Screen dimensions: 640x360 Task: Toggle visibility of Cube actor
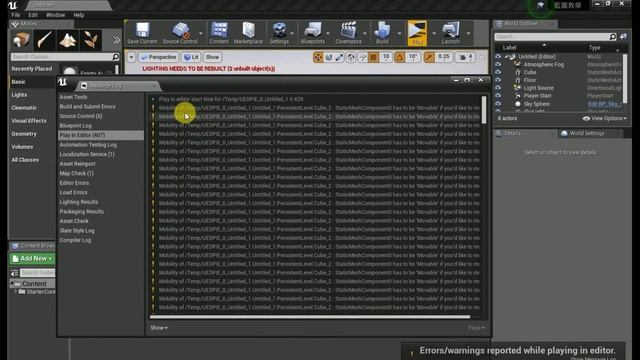(x=498, y=72)
